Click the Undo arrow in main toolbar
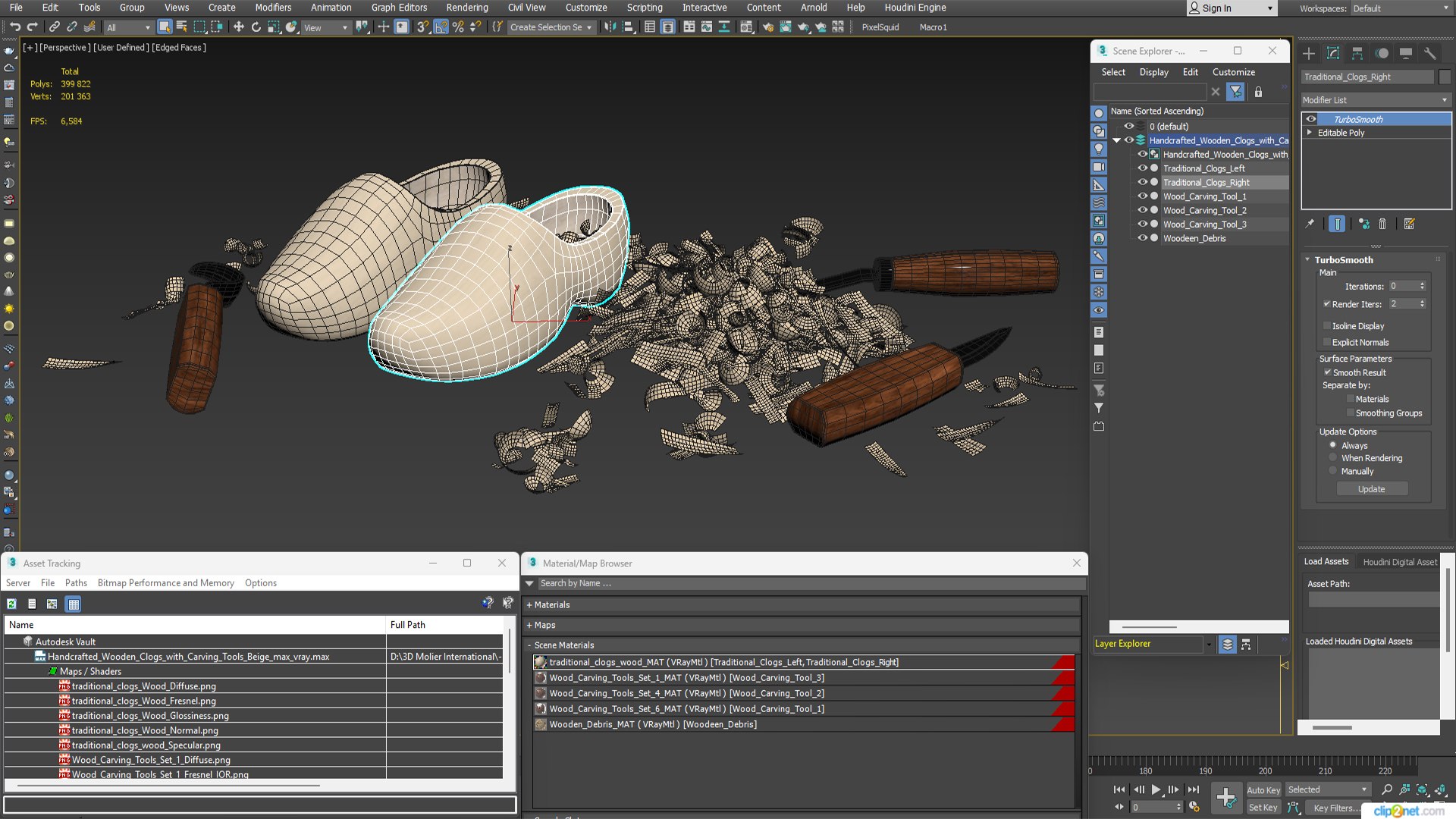1456x819 pixels. pyautogui.click(x=15, y=27)
